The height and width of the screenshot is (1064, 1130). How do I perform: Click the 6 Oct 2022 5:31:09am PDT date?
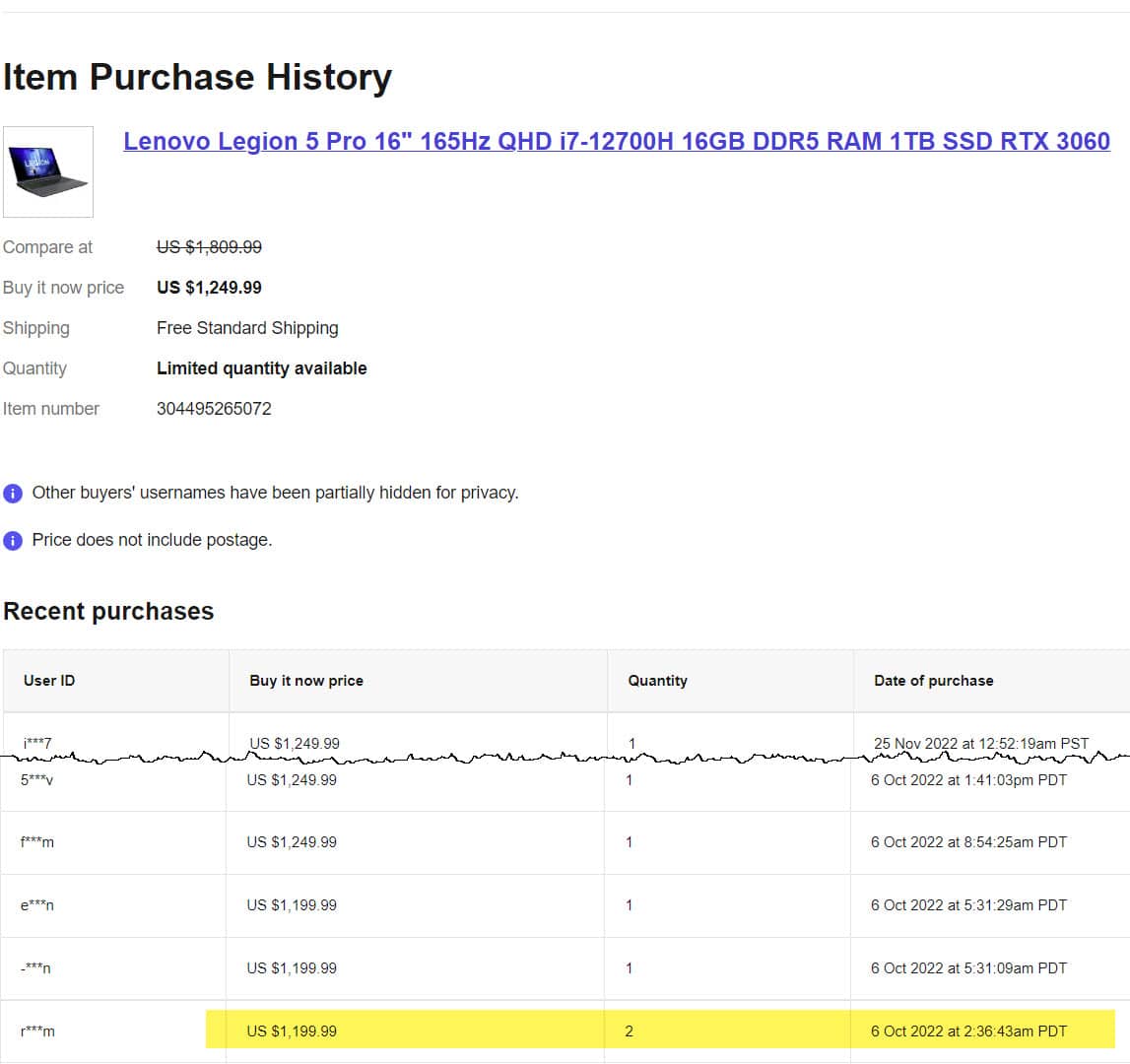click(968, 968)
